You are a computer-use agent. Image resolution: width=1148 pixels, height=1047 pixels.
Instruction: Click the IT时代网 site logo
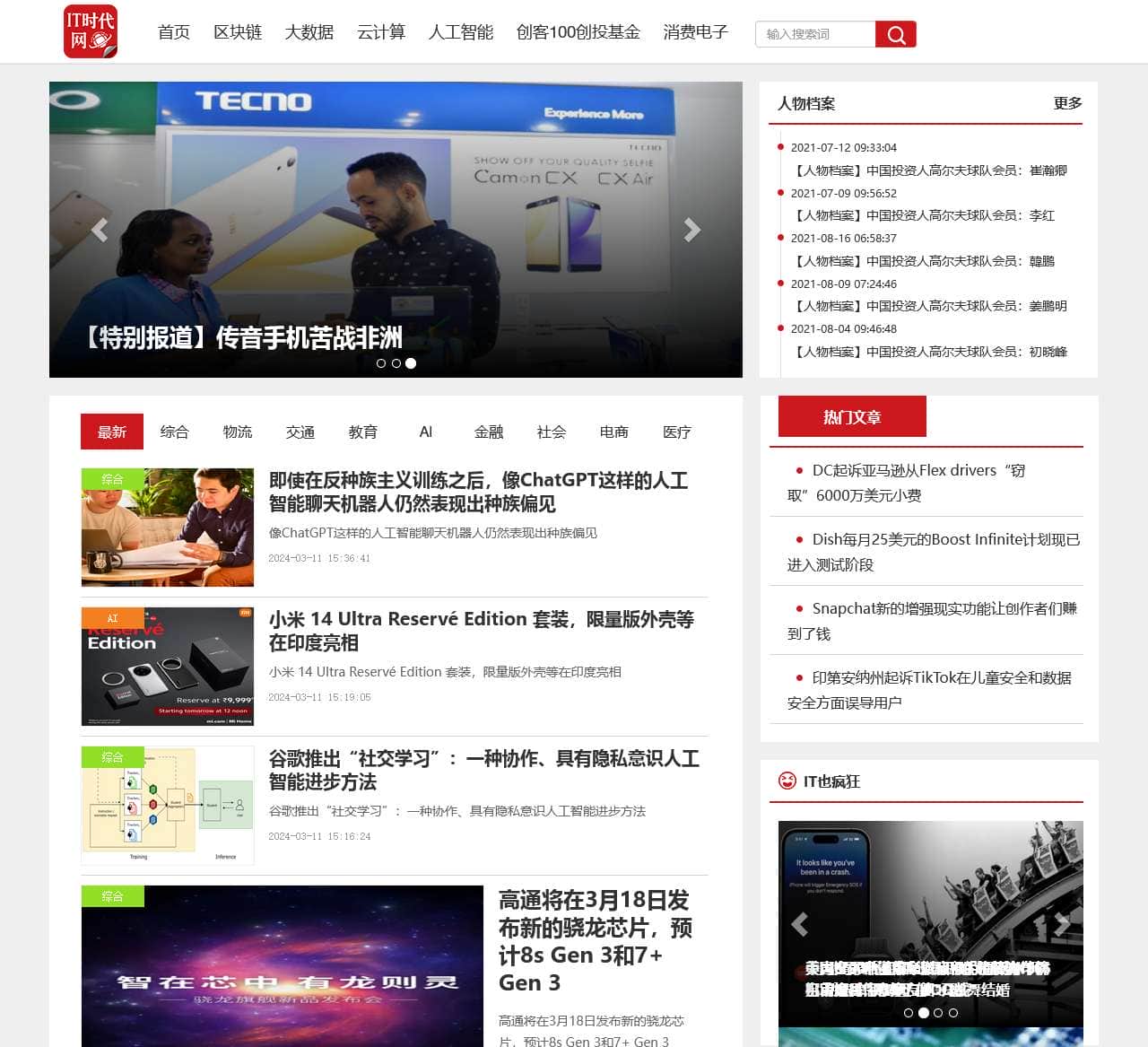91,31
